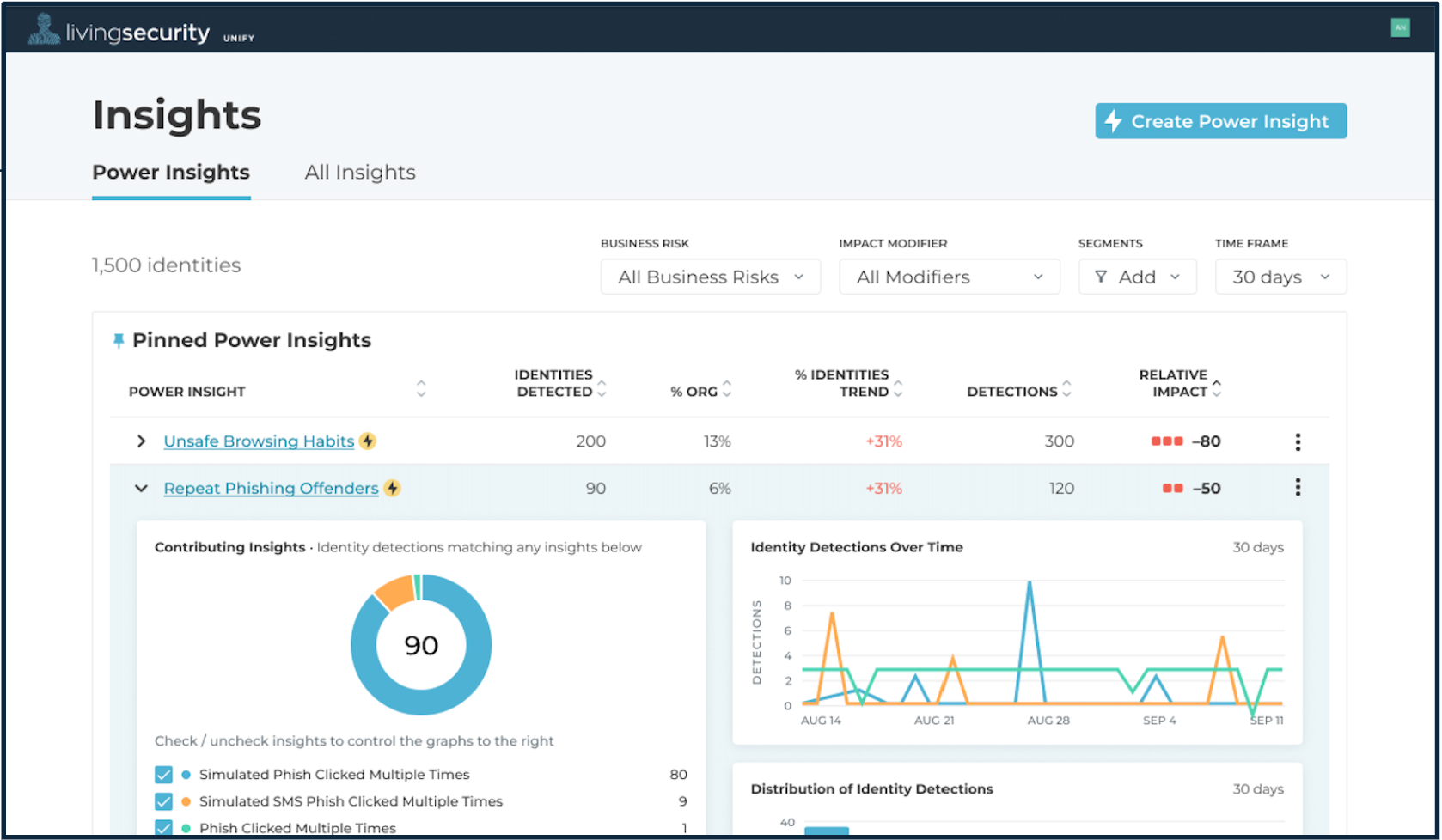Viewport: 1442px width, 840px height.
Task: Select the Power Insights tab
Action: coord(170,172)
